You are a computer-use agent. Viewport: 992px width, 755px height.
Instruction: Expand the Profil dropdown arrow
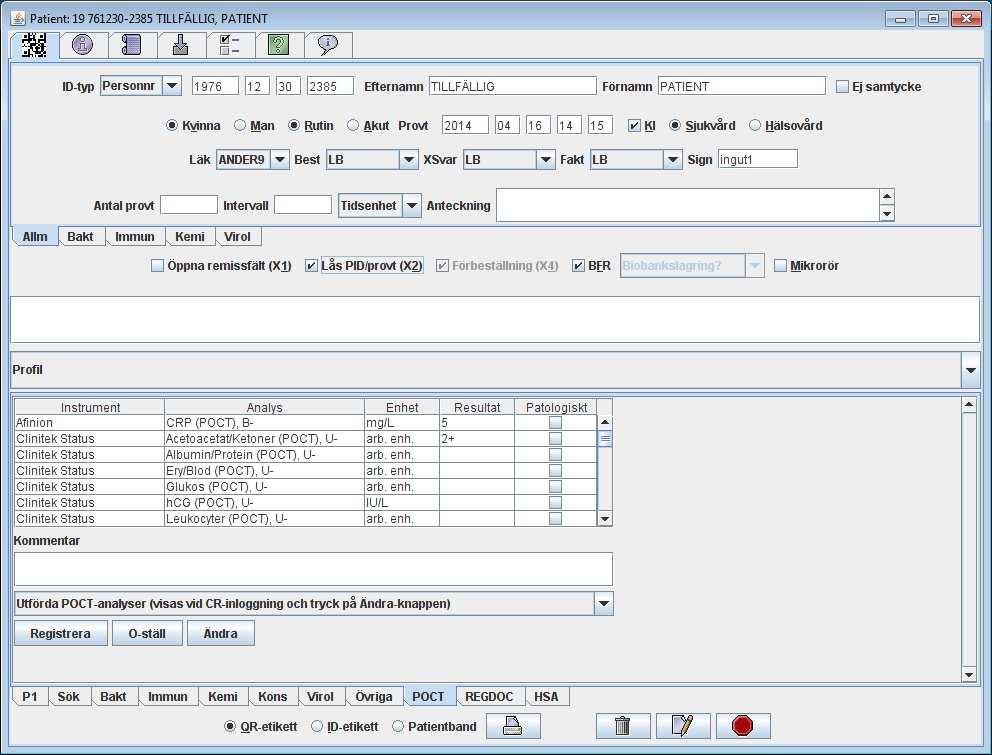pos(970,370)
